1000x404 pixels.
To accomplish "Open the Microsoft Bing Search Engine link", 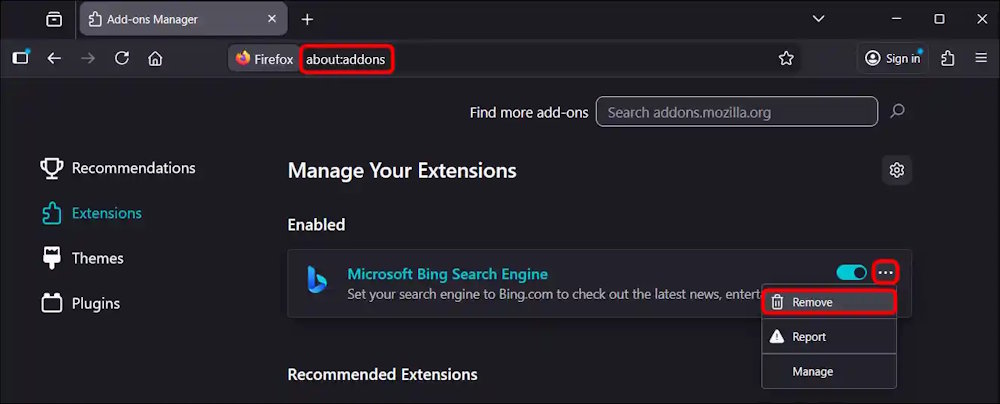I will point(447,274).
